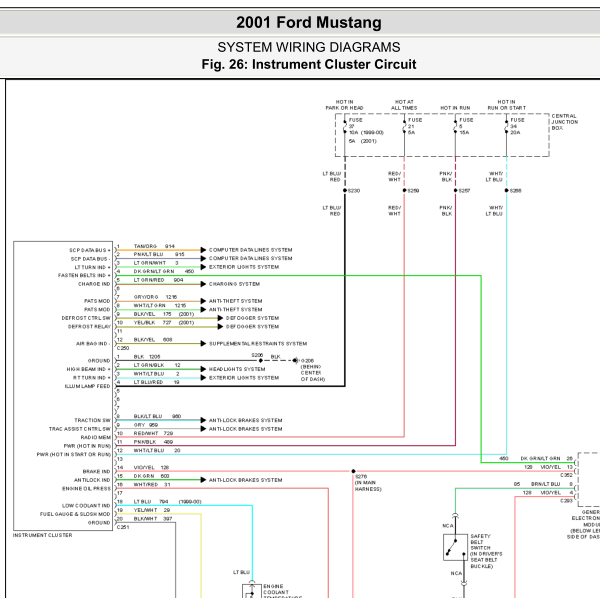Select "SCP DATA BUS -" pin label
The height and width of the screenshot is (598, 600).
(91, 259)
